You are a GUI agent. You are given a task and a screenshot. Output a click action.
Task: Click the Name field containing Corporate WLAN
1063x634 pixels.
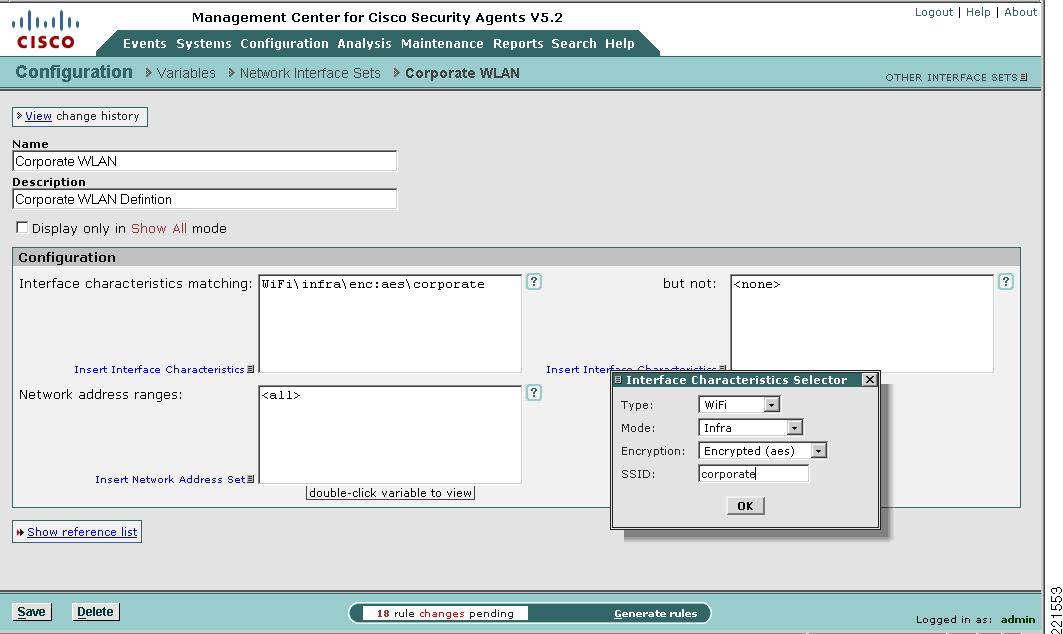click(x=204, y=161)
